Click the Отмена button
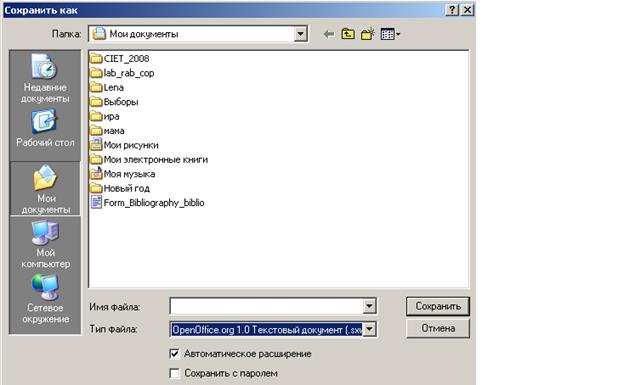The height and width of the screenshot is (385, 618). click(x=438, y=328)
